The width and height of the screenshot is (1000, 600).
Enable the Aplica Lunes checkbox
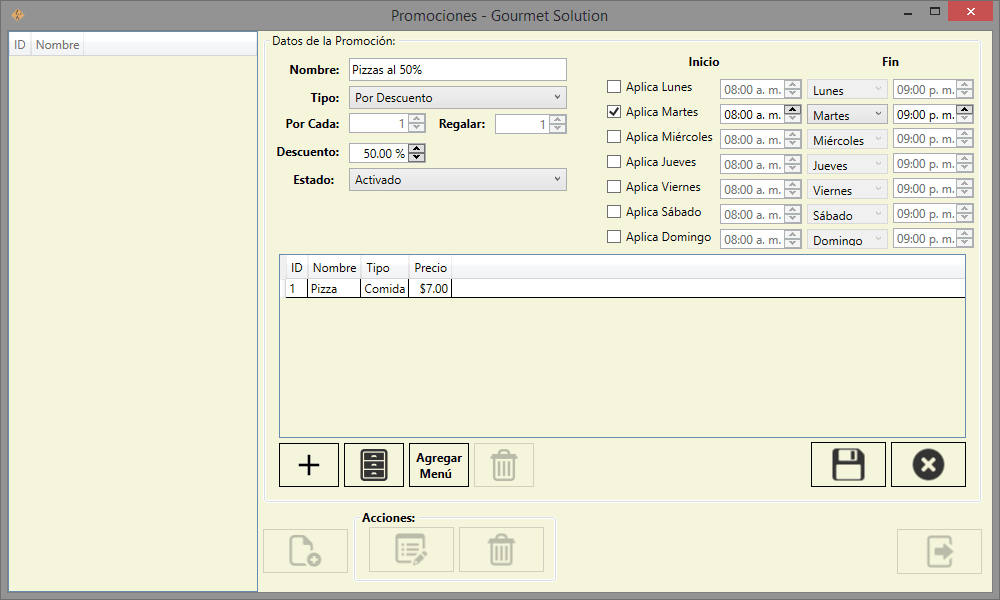614,87
